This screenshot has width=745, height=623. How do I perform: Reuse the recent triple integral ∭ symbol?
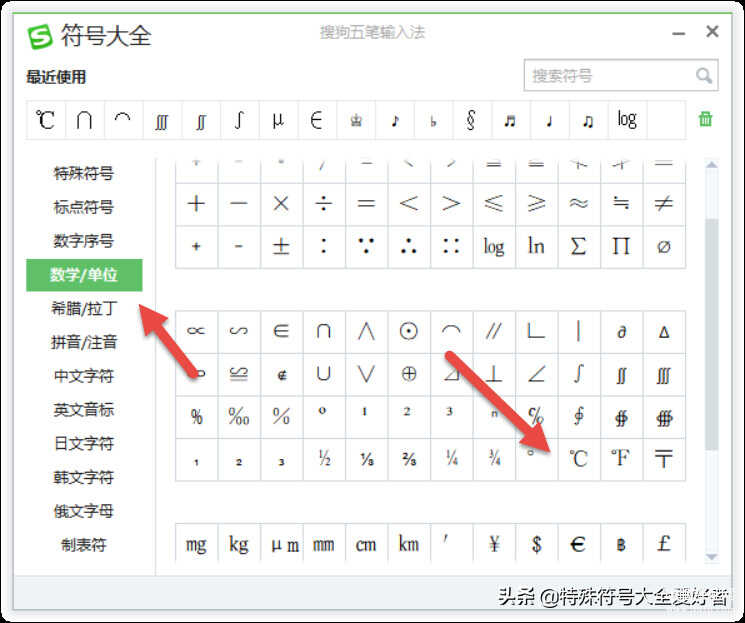[x=162, y=120]
